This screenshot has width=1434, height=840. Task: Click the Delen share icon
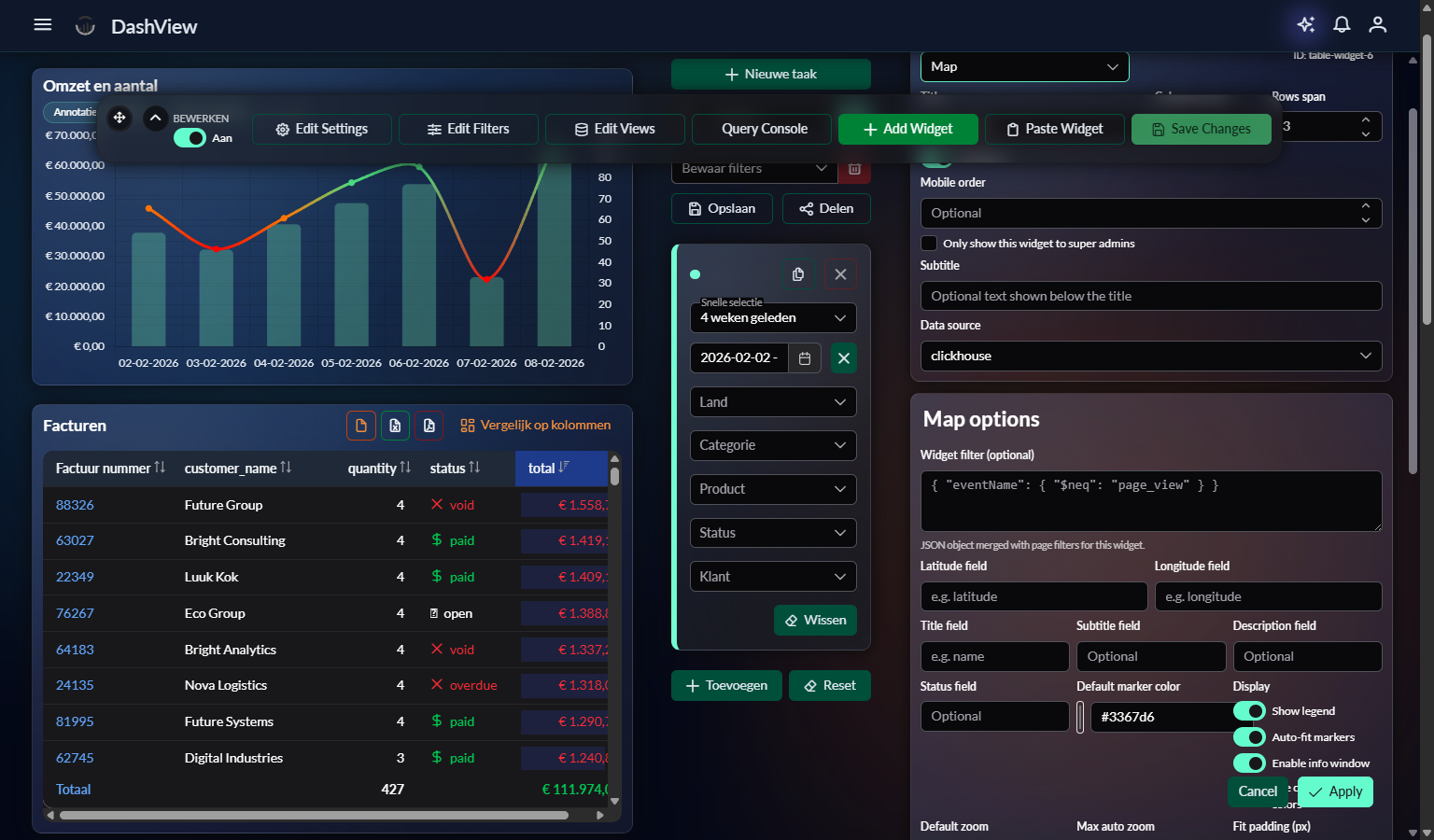(826, 208)
